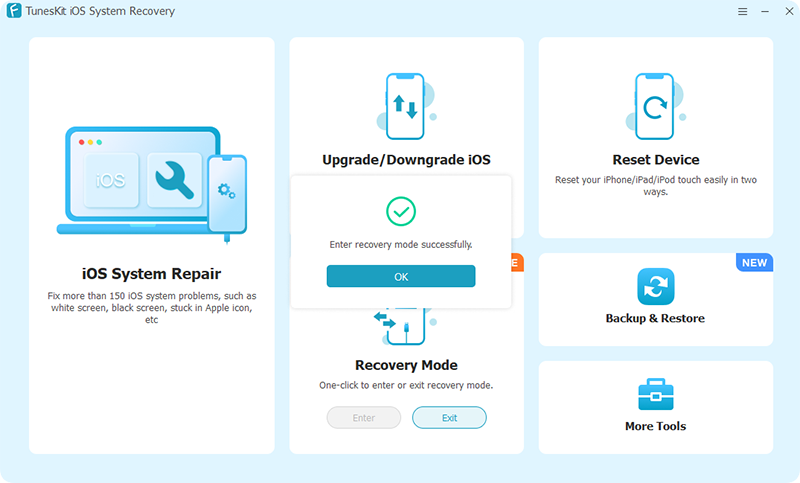Click the Reset Device phone icon

pyautogui.click(x=655, y=107)
